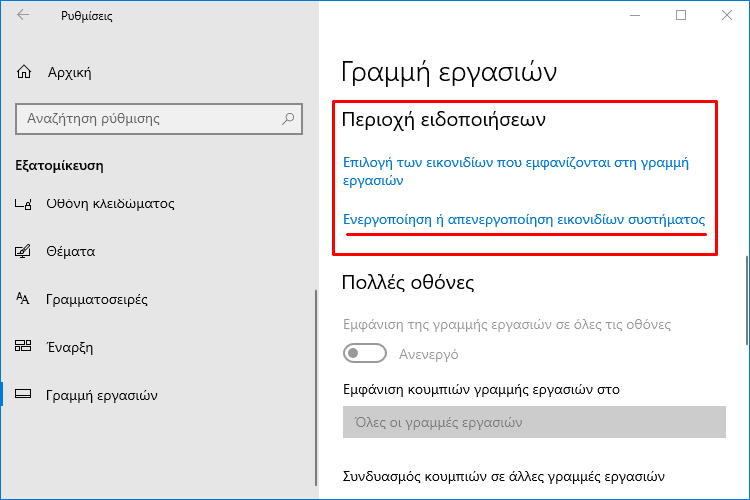The width and height of the screenshot is (750, 500).
Task: Click the Έναρξη start icon
Action: 23,346
